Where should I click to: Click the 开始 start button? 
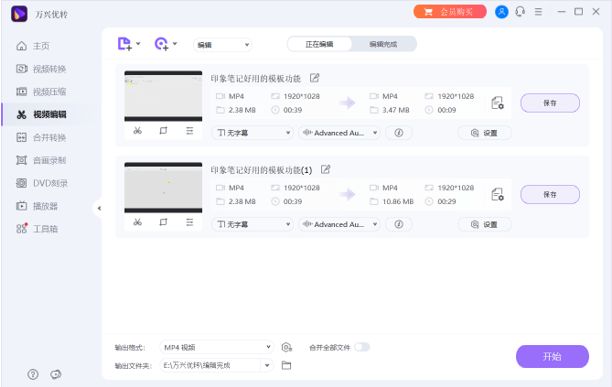[552, 357]
